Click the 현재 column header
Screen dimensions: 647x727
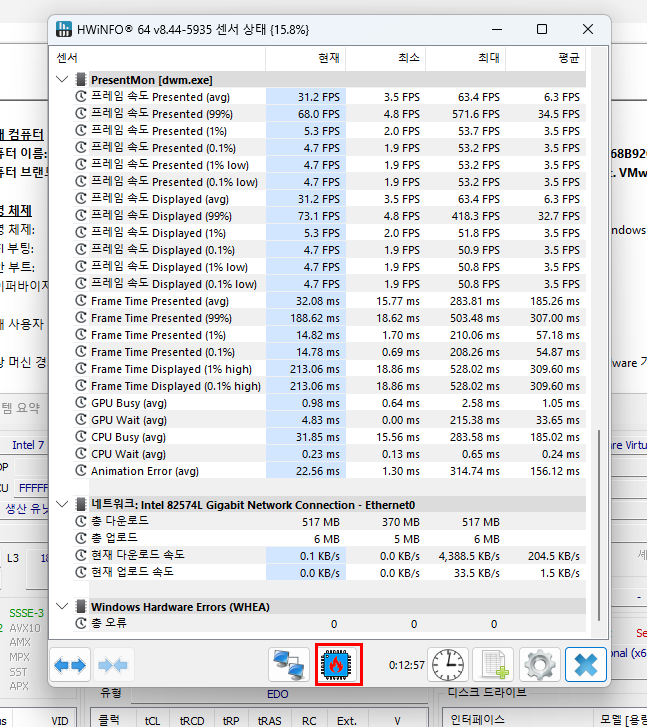tap(306, 58)
